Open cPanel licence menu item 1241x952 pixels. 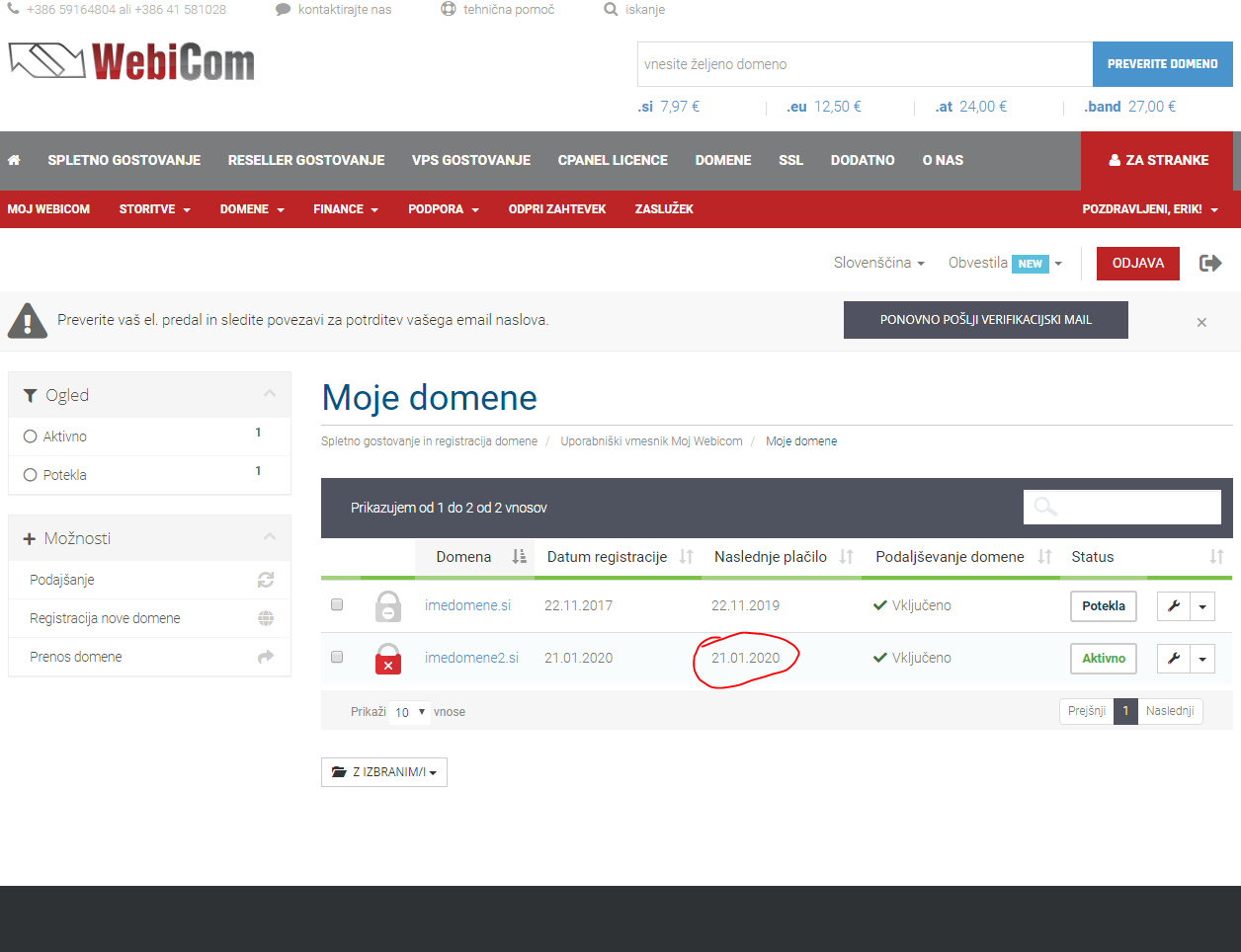coord(613,160)
